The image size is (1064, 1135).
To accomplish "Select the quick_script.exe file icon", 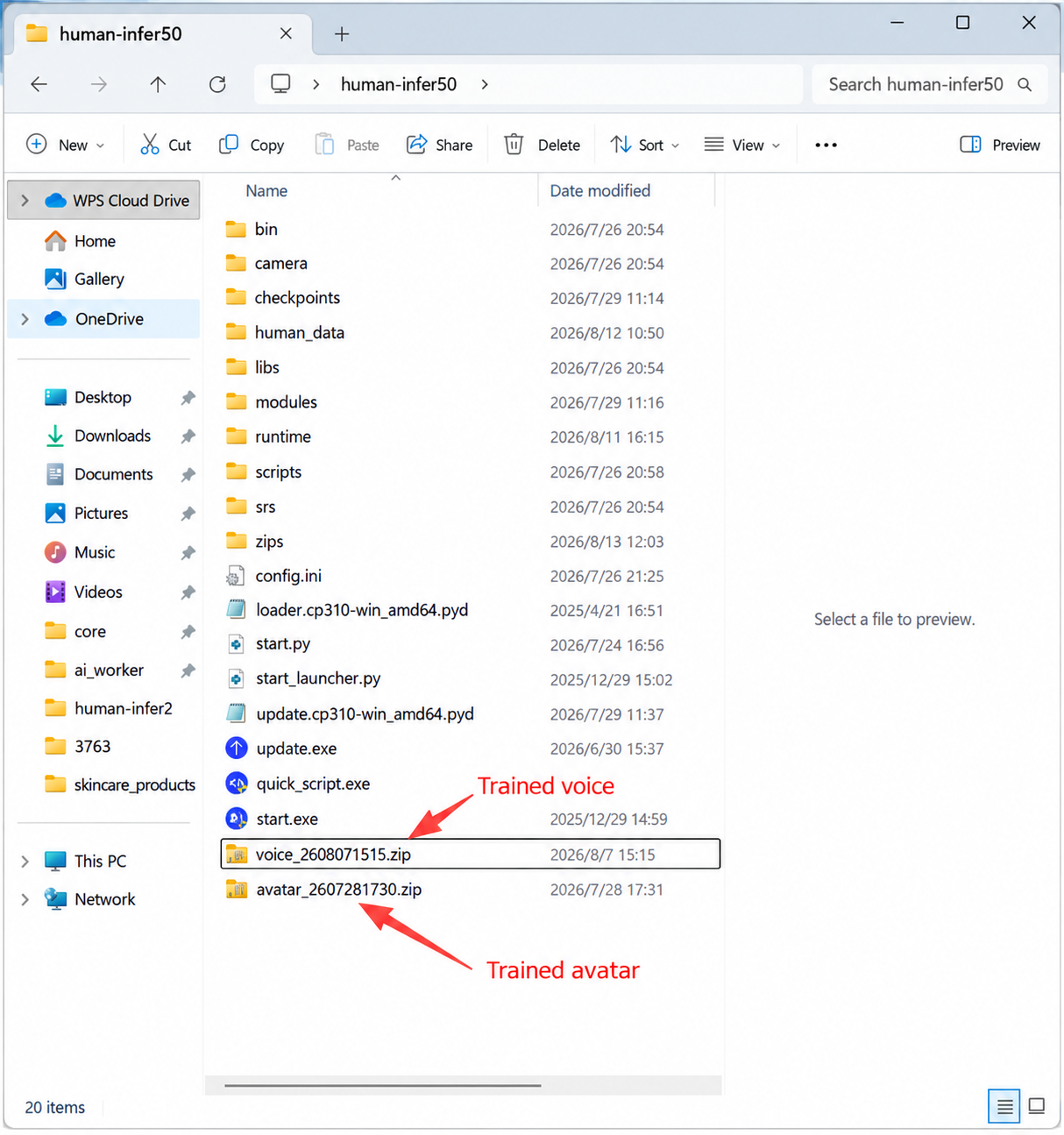I will pyautogui.click(x=237, y=784).
